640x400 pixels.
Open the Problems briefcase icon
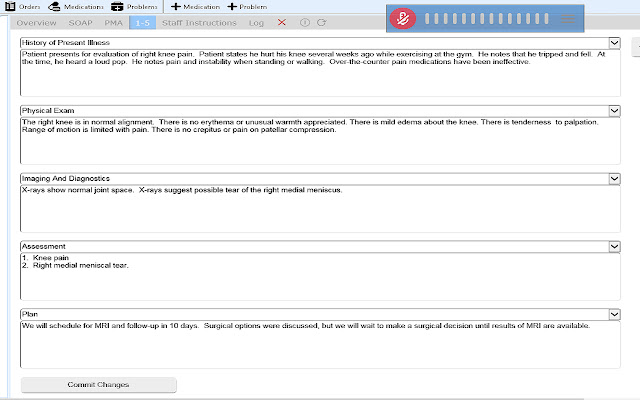click(117, 6)
